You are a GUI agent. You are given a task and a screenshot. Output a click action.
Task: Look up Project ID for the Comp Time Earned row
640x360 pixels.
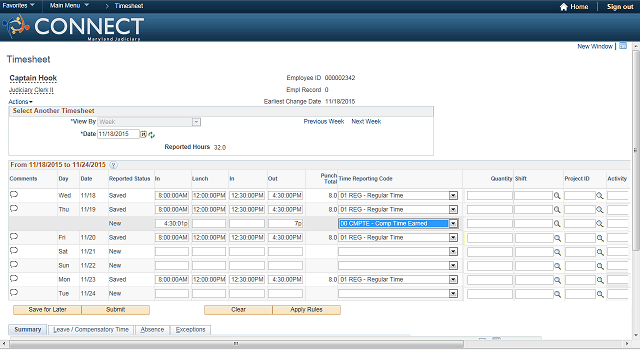600,224
